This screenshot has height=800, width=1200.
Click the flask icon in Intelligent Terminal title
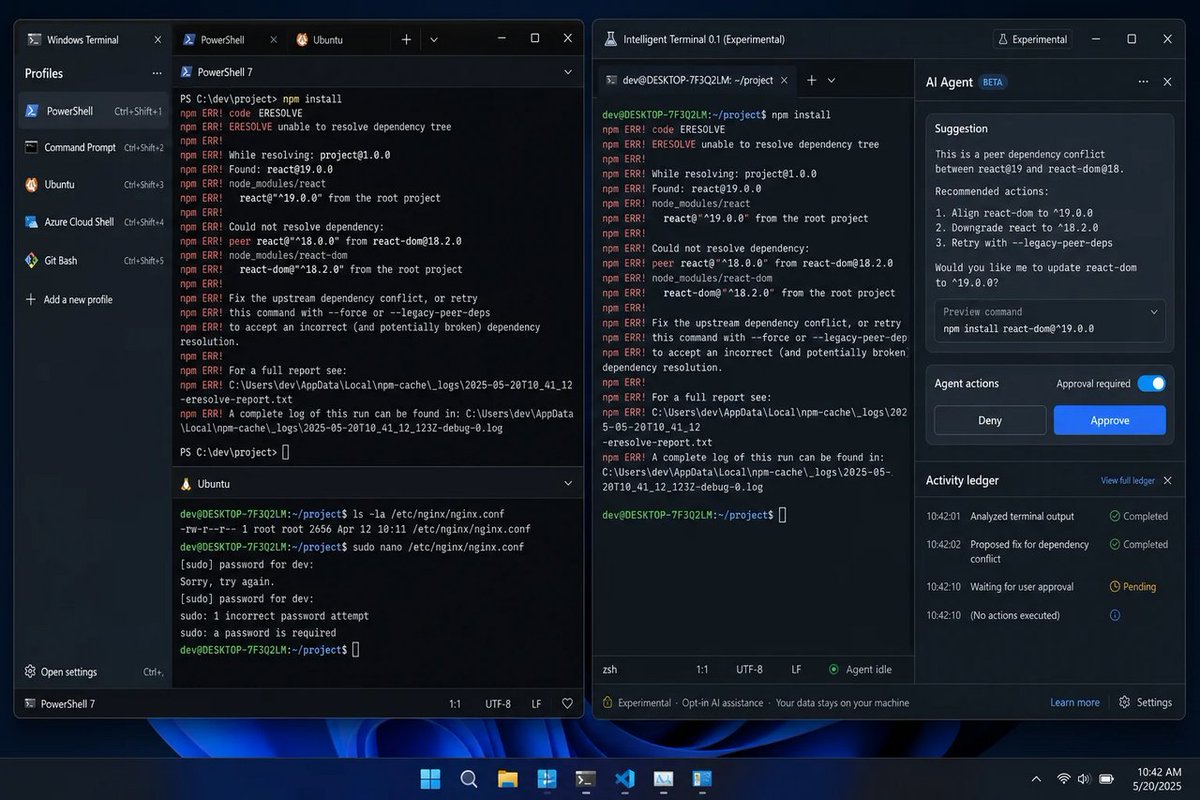[611, 39]
